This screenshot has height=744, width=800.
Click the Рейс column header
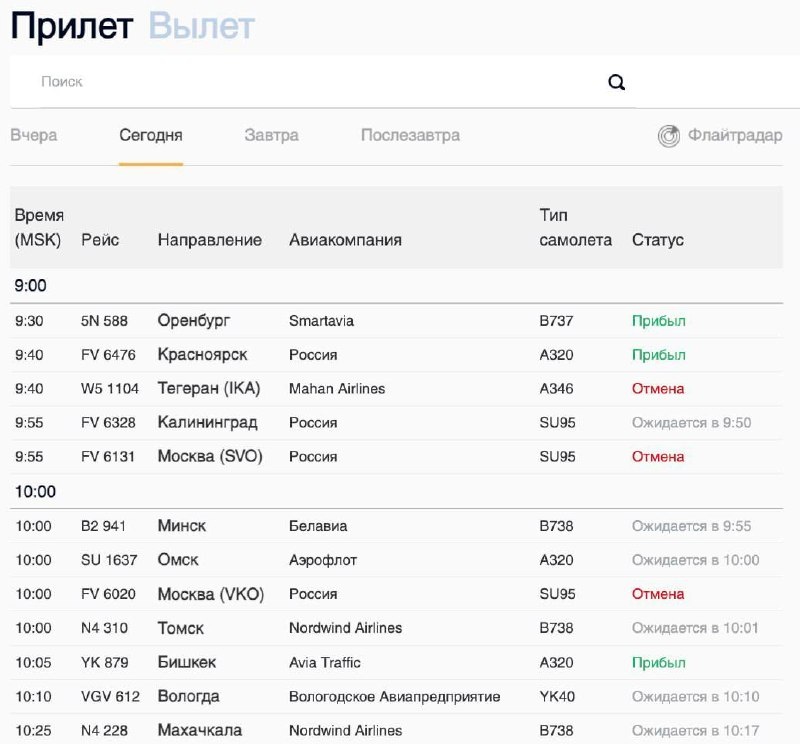[x=100, y=240]
